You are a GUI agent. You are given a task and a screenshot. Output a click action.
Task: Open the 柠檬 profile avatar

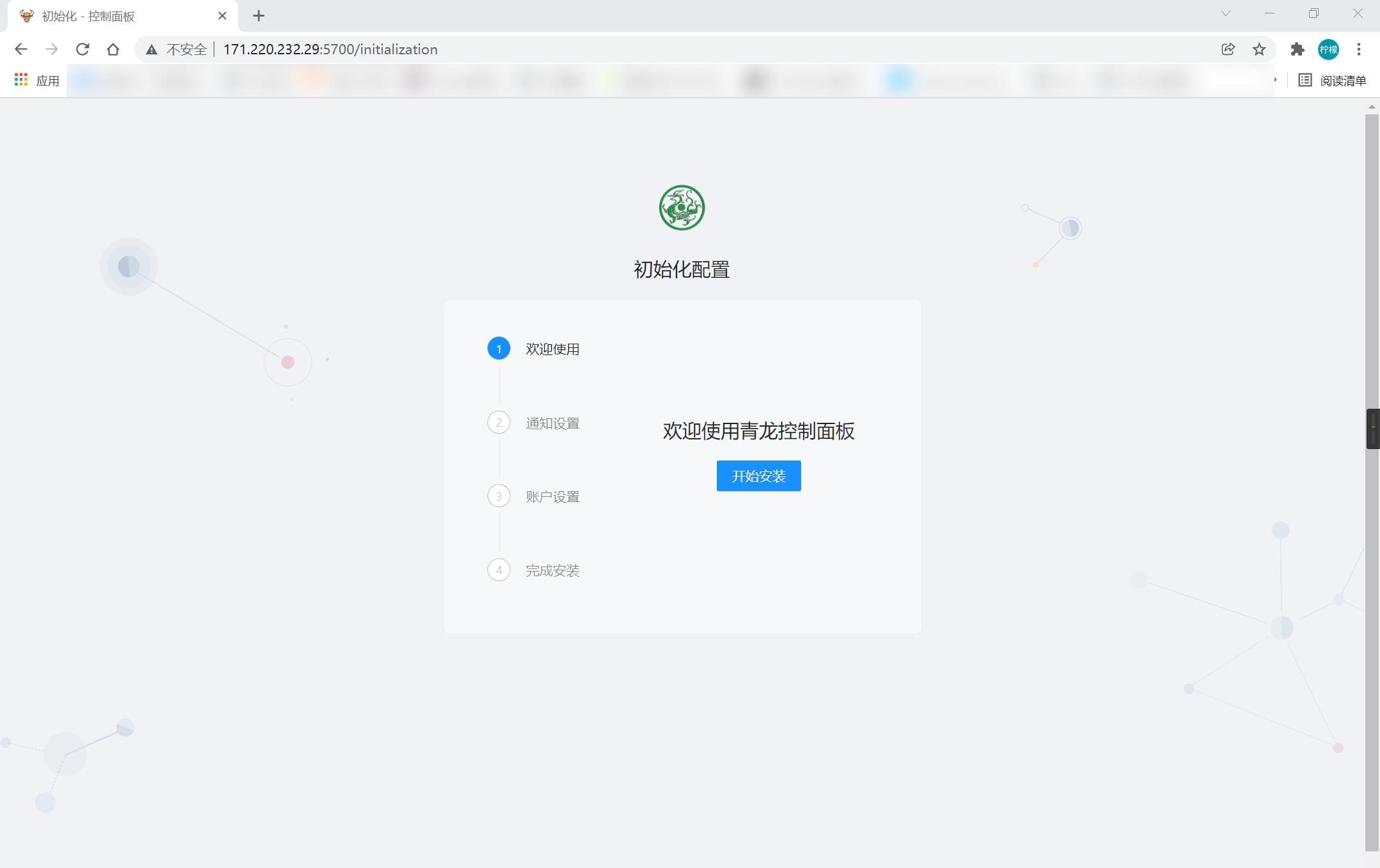tap(1328, 49)
